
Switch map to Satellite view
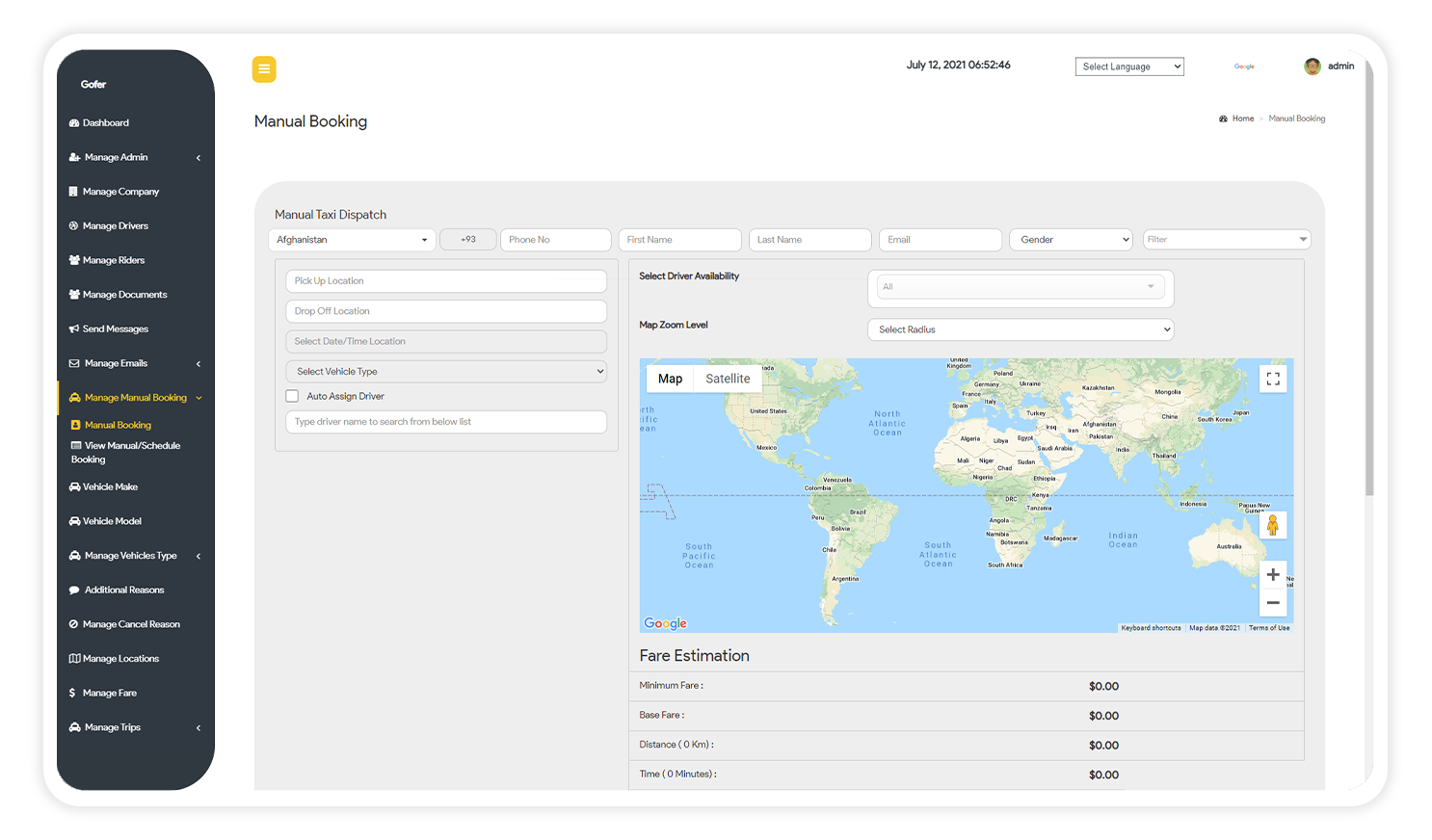point(728,379)
